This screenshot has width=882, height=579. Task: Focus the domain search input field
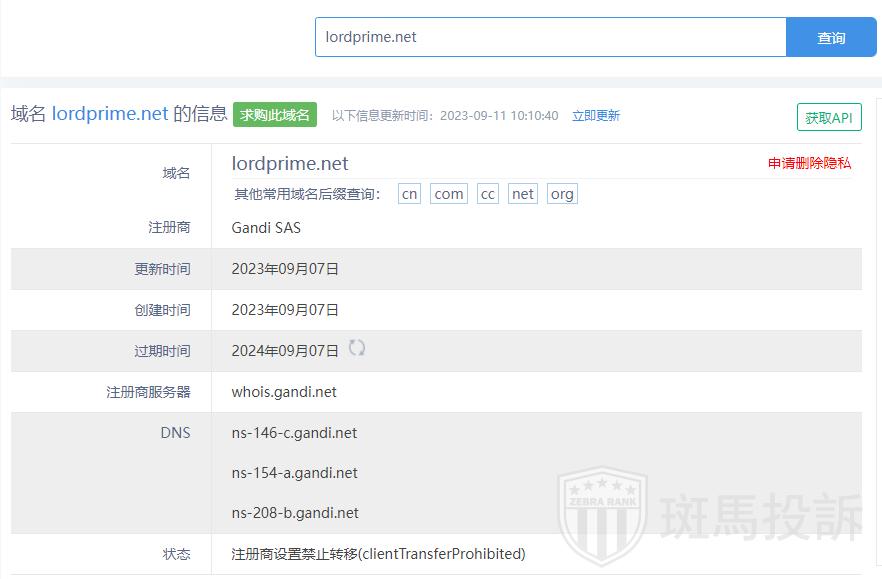coord(550,38)
